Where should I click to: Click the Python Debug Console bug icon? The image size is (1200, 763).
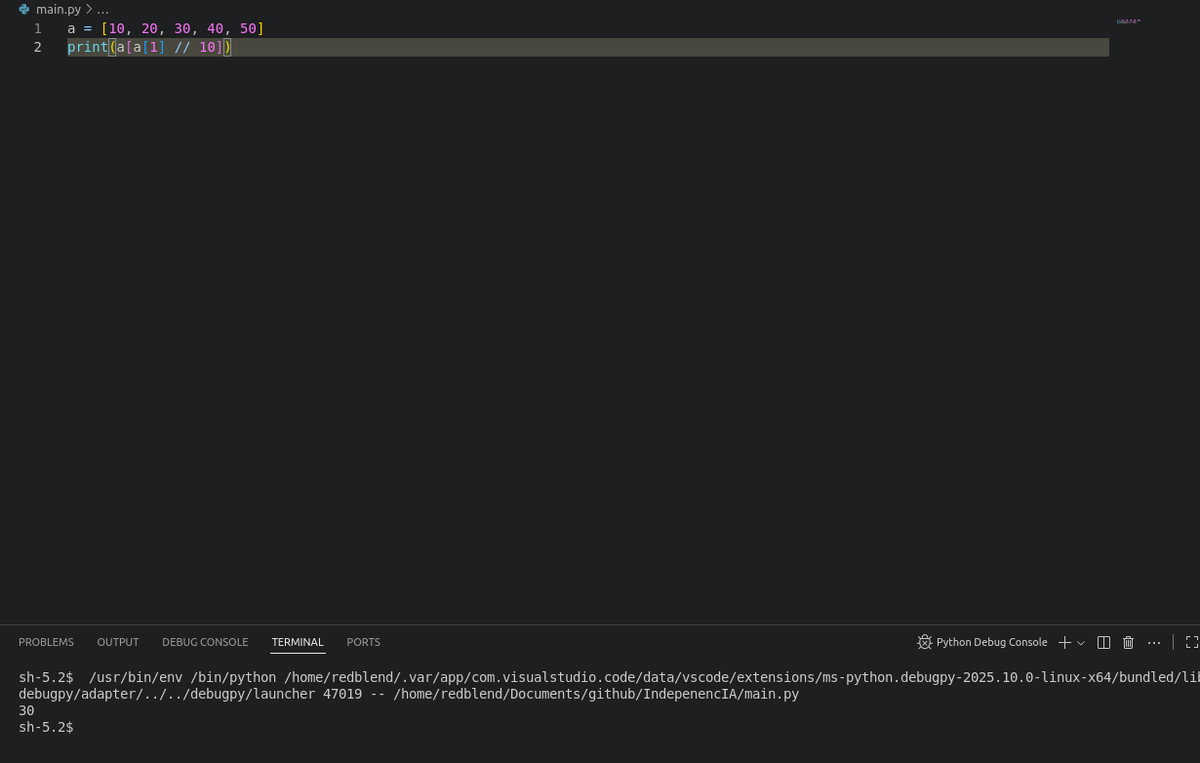click(x=925, y=642)
